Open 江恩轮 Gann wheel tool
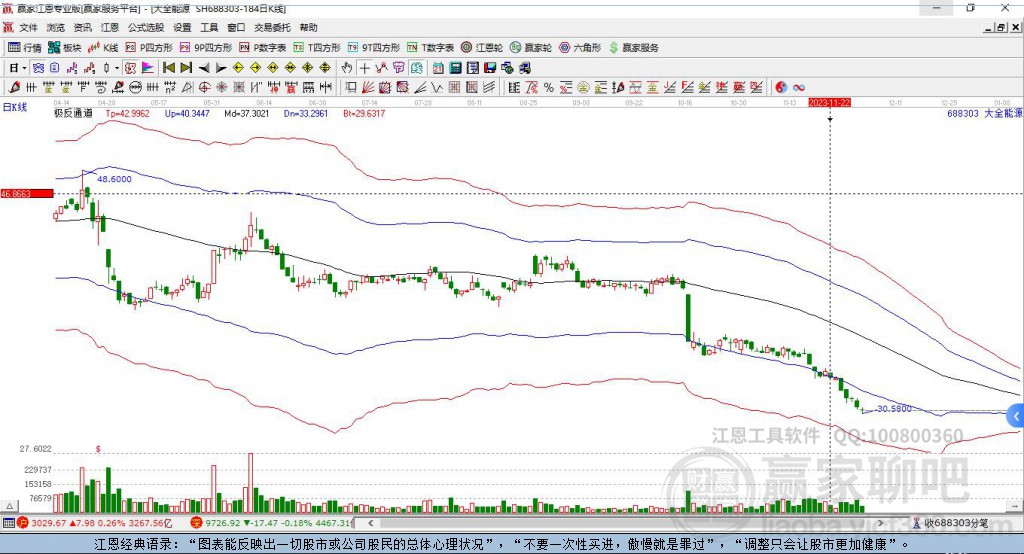 (482, 48)
